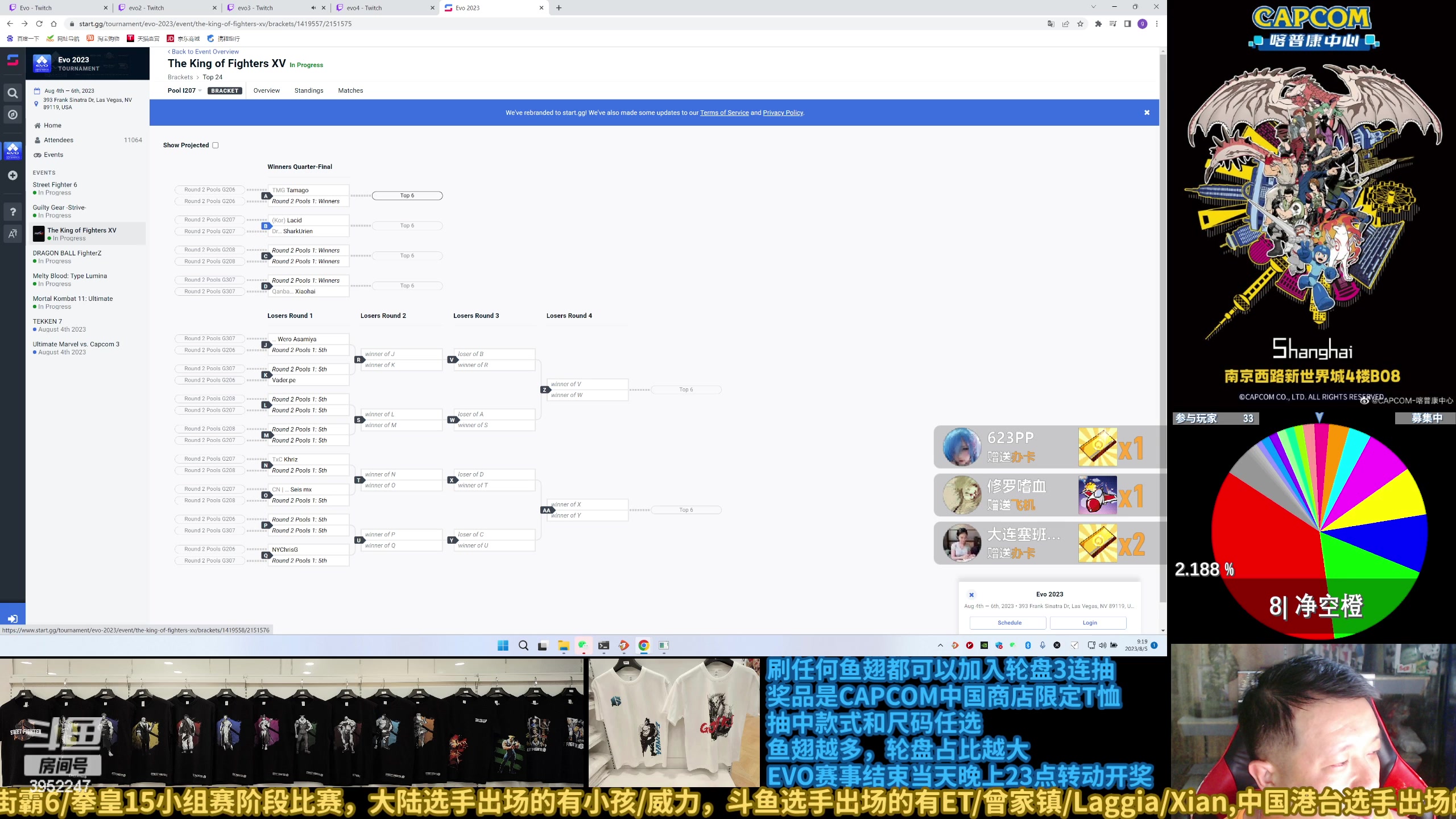Click the page vertical scrollbar
The height and width of the screenshot is (819, 1456).
(x=1163, y=284)
